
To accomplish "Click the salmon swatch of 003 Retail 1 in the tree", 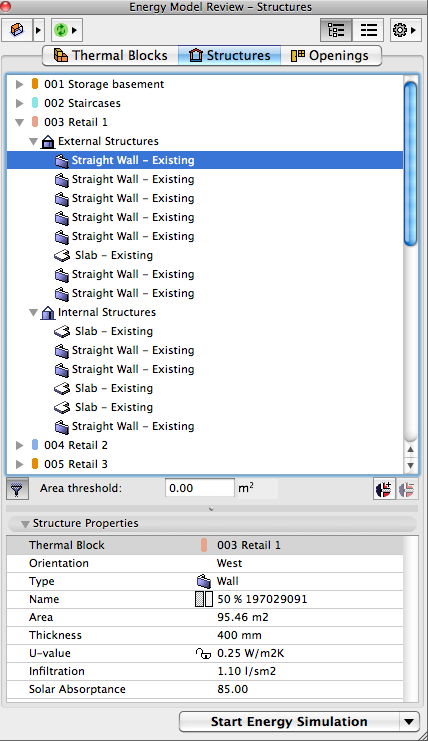I will pos(34,122).
